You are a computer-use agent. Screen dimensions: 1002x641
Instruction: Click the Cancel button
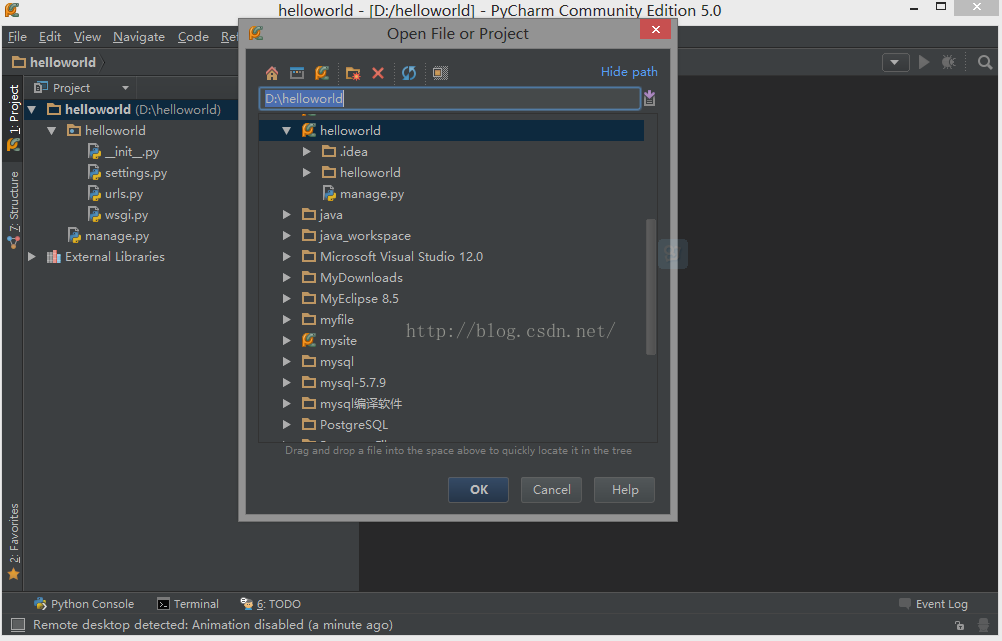tap(551, 490)
